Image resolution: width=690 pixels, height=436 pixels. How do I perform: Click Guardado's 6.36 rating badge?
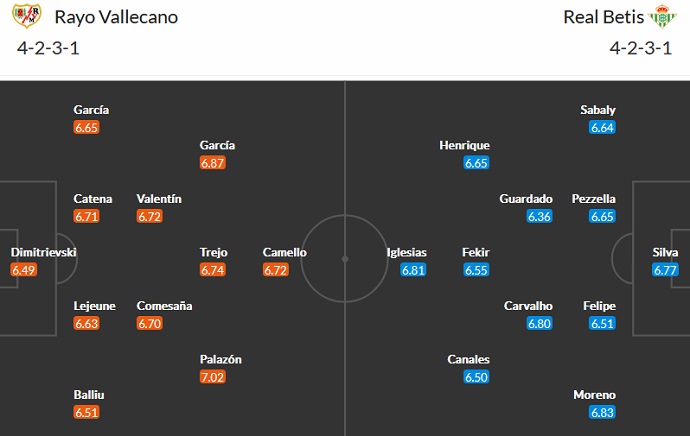point(539,216)
